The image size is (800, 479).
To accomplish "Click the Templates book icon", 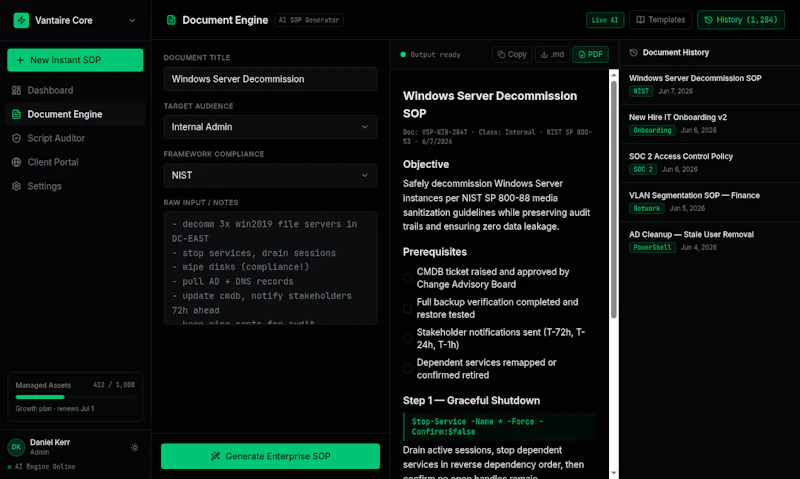I will click(x=640, y=20).
